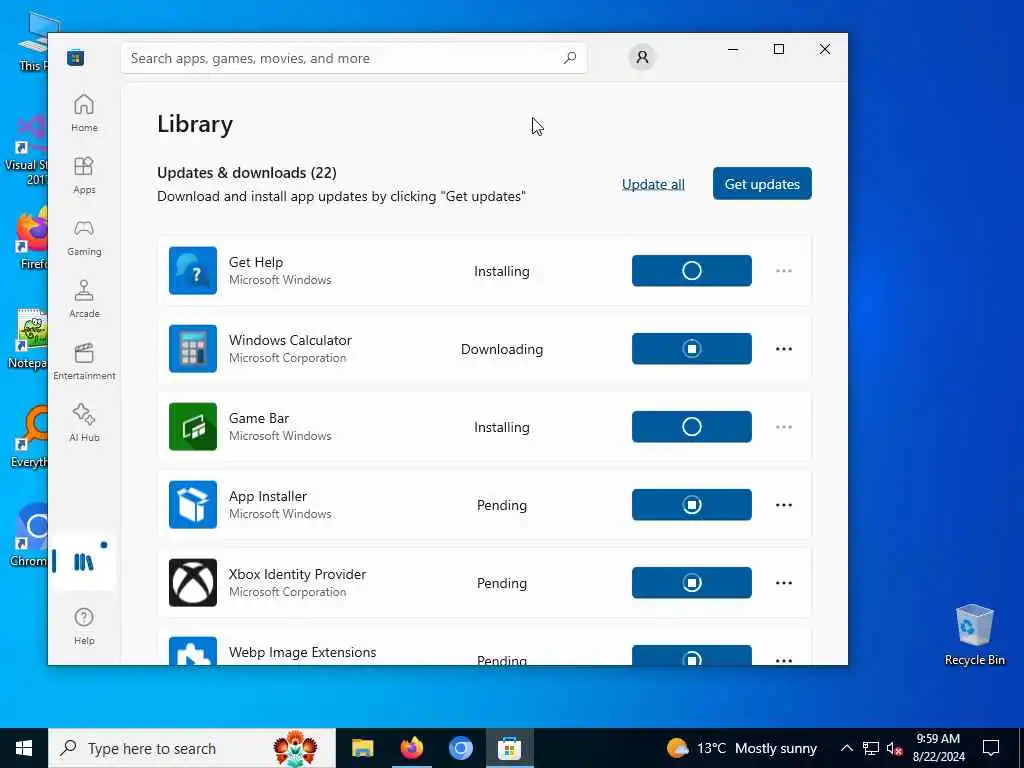Viewport: 1024px width, 768px height.
Task: Open Firefox from the taskbar
Action: (411, 748)
